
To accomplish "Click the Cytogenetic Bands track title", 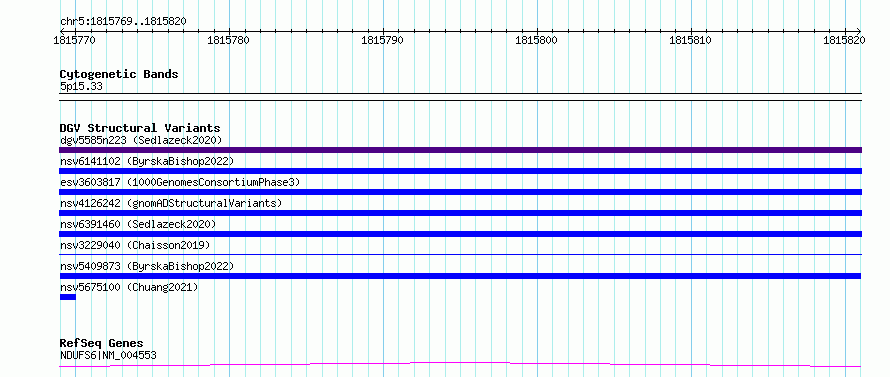I will click(x=119, y=74).
